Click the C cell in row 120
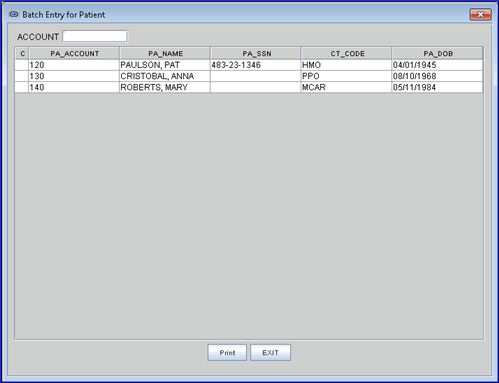 click(x=22, y=65)
